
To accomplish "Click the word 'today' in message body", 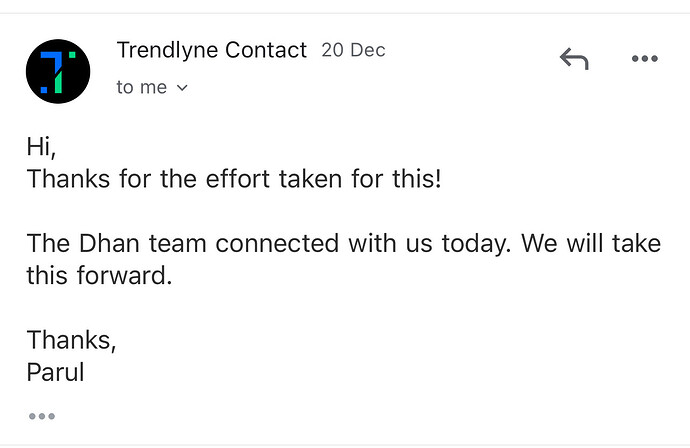I will coord(476,245).
